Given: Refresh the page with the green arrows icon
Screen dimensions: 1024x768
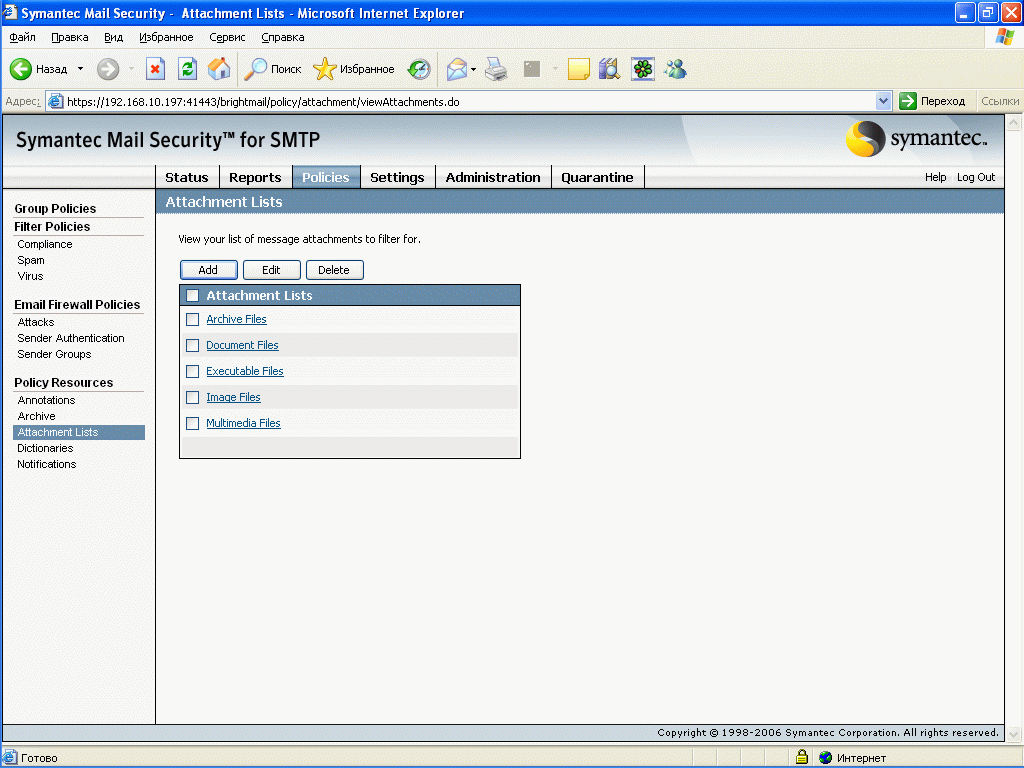Looking at the screenshot, I should [187, 69].
